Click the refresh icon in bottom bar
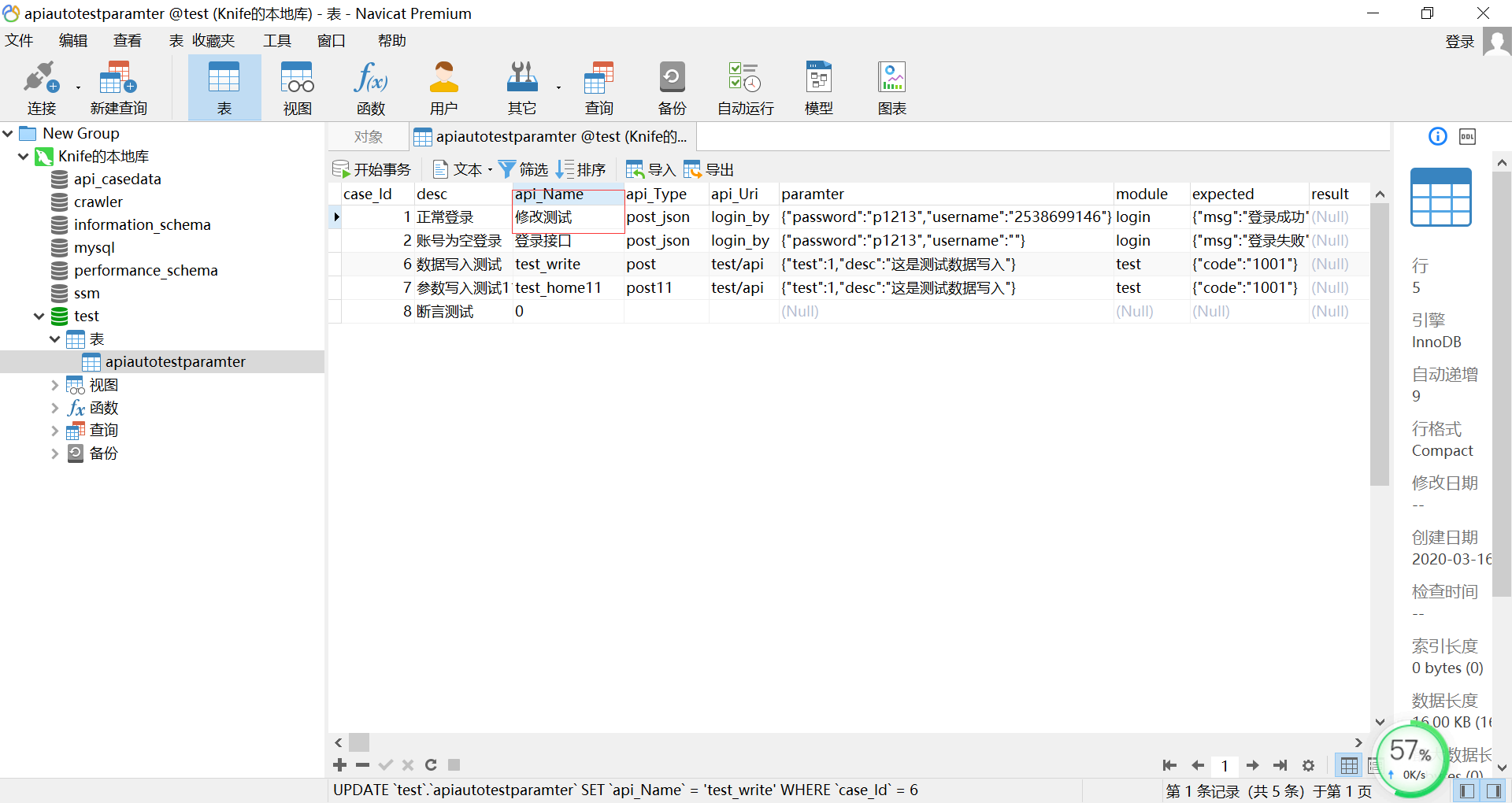Viewport: 1512px width, 803px height. coord(431,764)
